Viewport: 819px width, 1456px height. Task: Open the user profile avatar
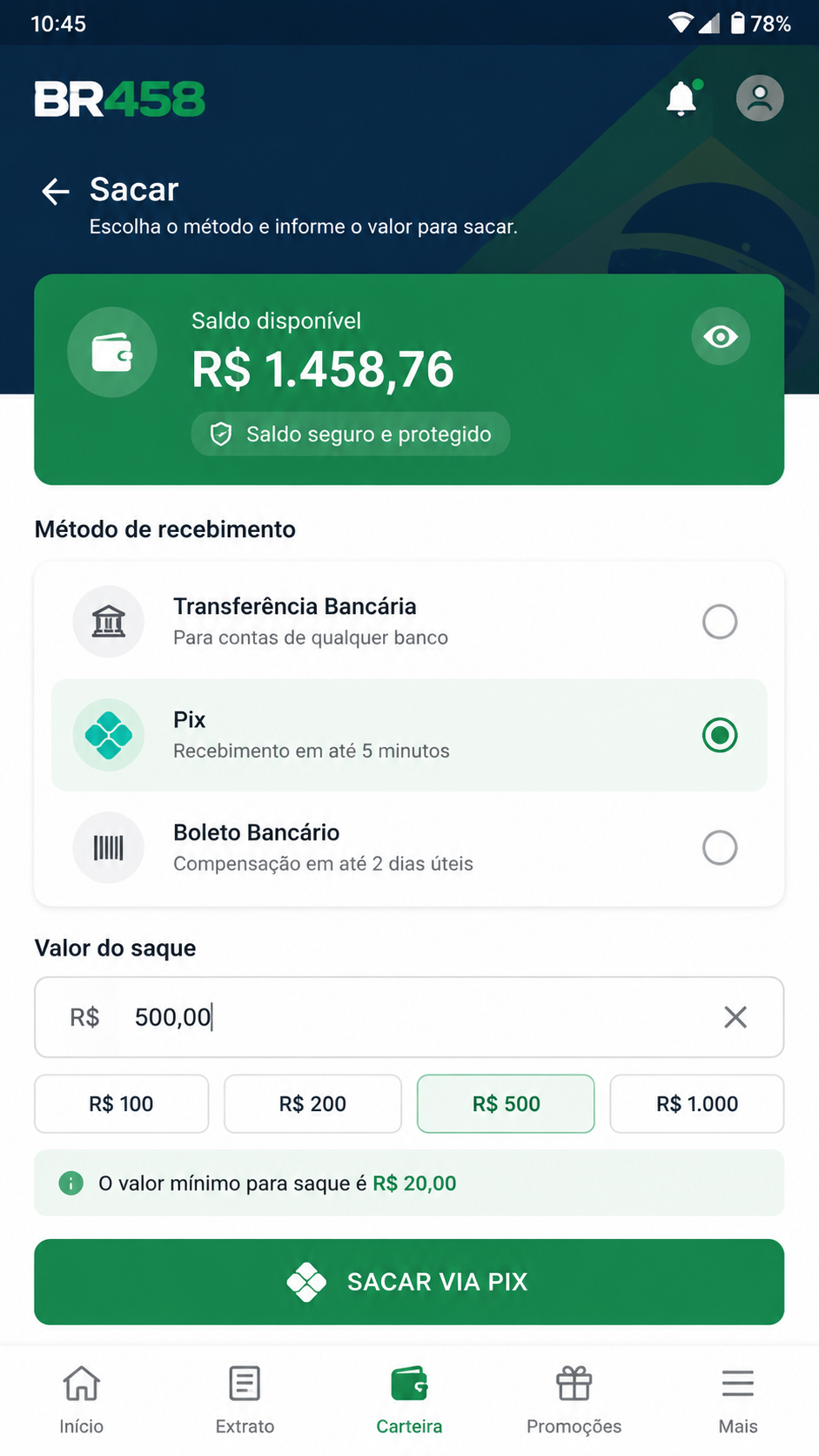[760, 98]
